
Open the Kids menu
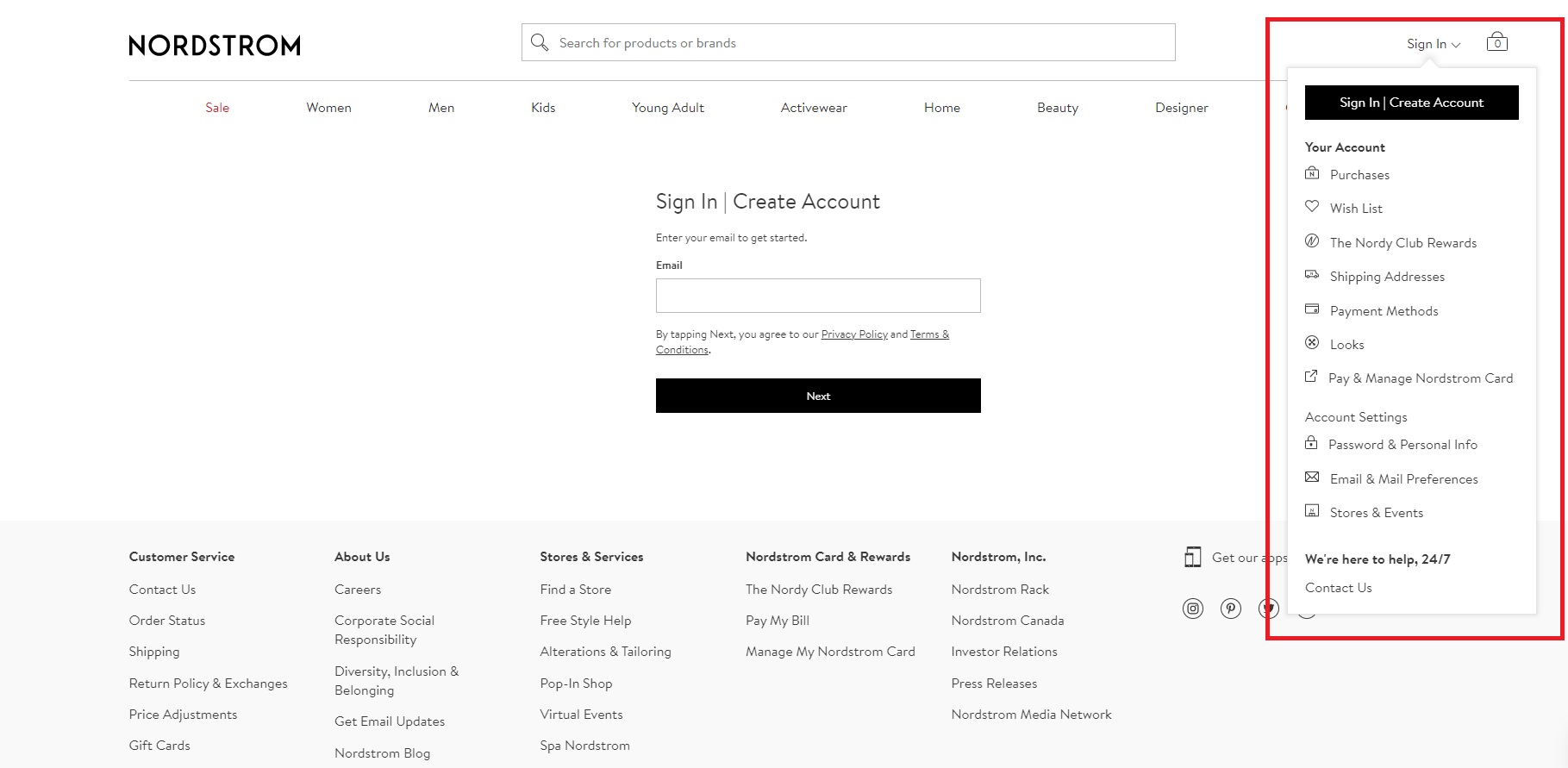tap(543, 108)
